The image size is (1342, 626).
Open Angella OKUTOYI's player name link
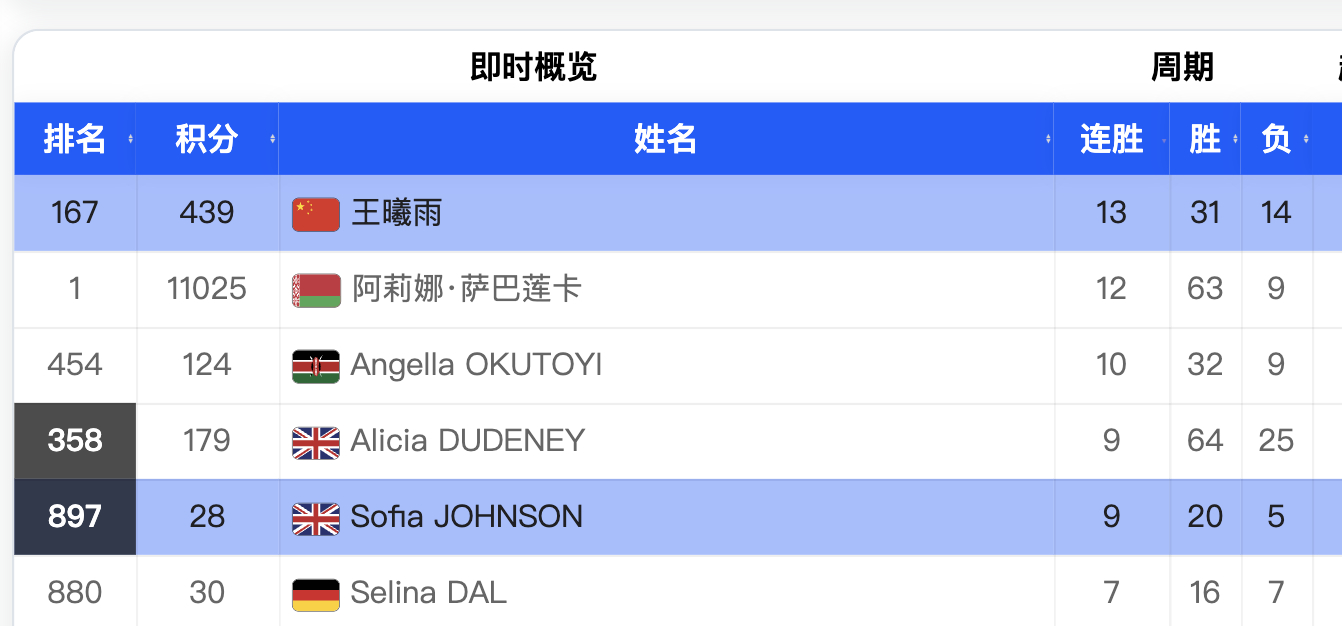click(476, 365)
